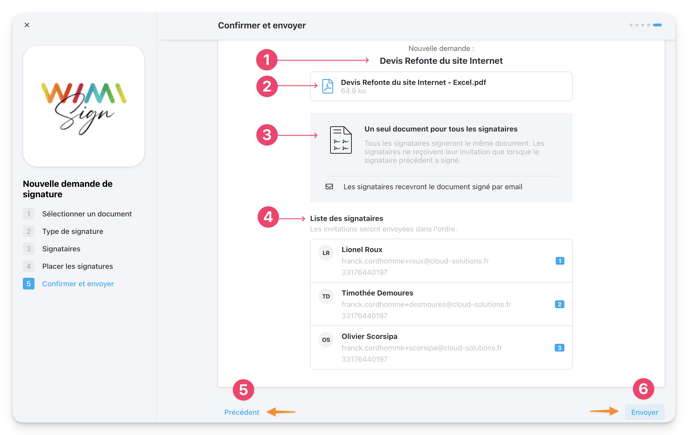Close the signature request dialog
Screen dimensions: 688x435
pos(27,25)
